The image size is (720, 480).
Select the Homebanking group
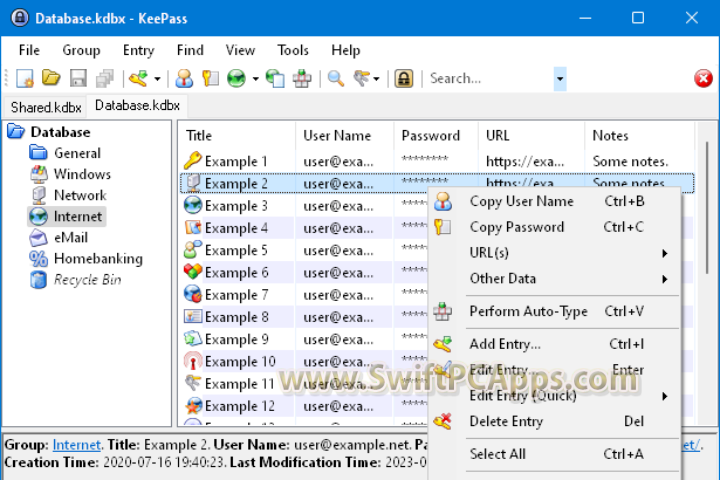[98, 259]
